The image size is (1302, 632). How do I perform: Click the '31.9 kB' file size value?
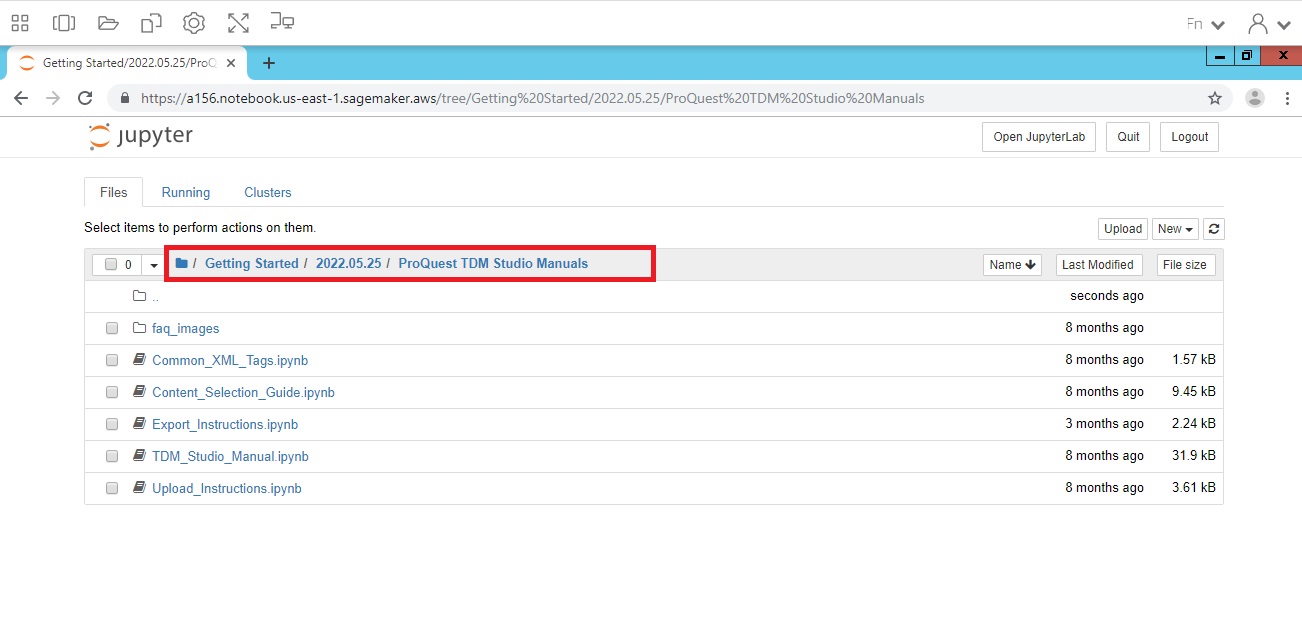coord(1194,456)
